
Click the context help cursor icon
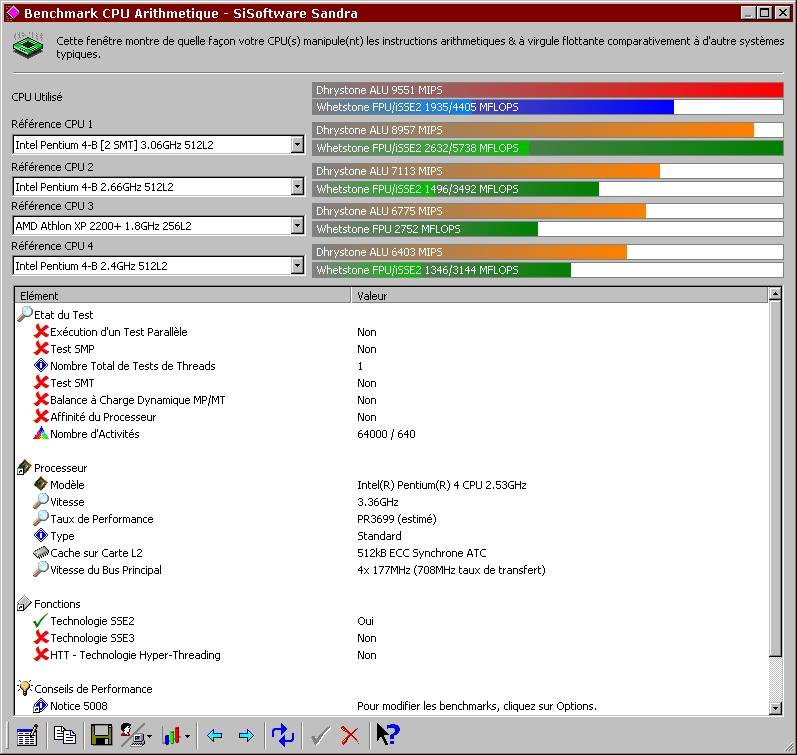(x=388, y=735)
